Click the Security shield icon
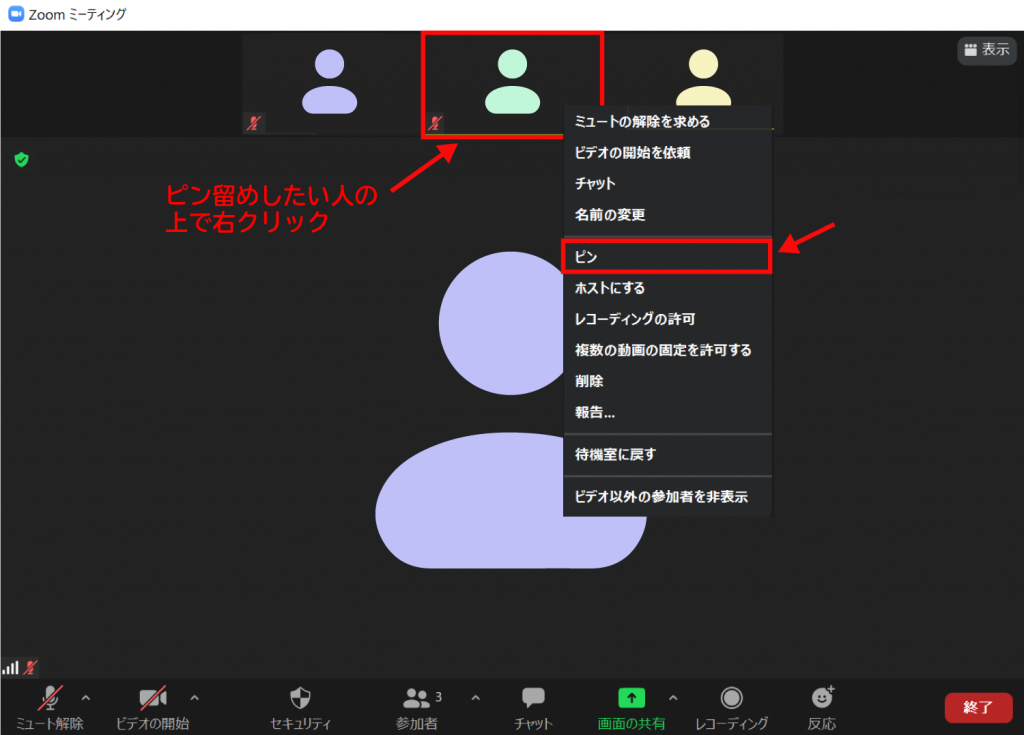1024x735 pixels. tap(300, 698)
